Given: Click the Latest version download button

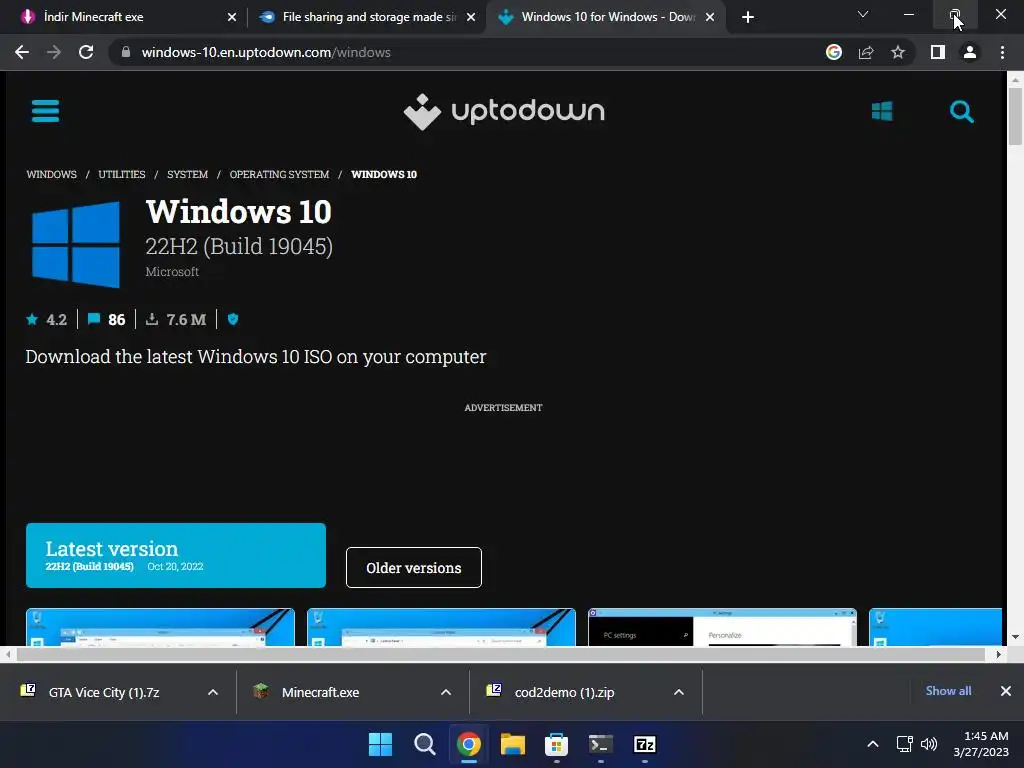Looking at the screenshot, I should (176, 555).
